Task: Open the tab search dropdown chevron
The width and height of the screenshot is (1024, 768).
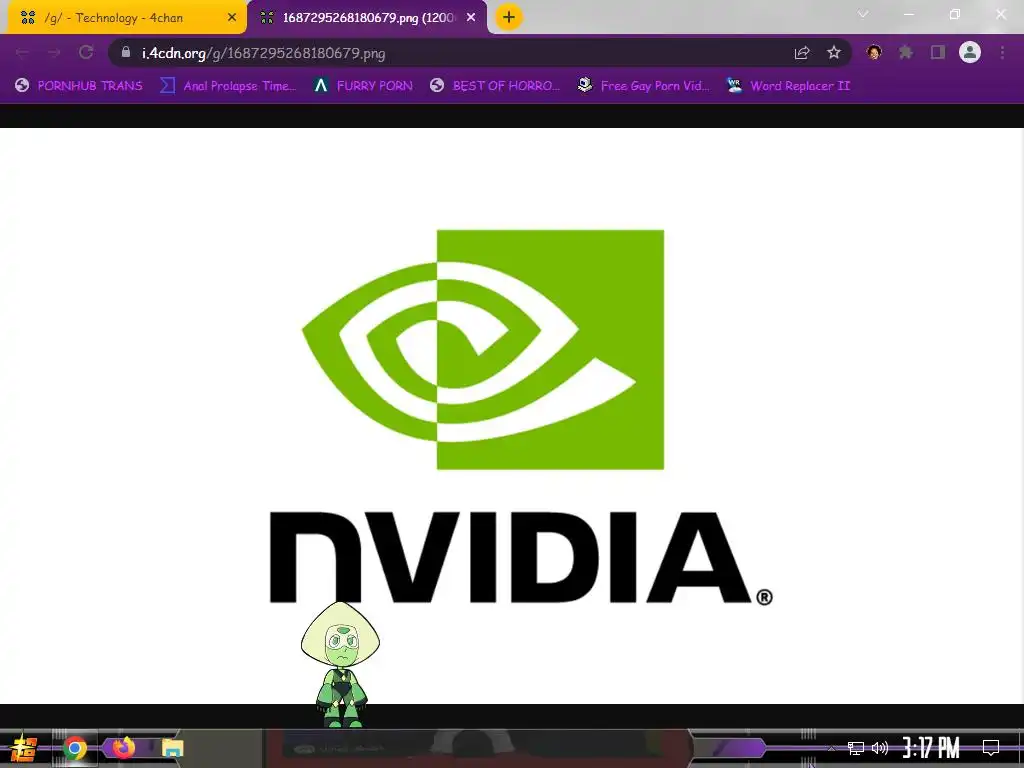Action: (863, 14)
